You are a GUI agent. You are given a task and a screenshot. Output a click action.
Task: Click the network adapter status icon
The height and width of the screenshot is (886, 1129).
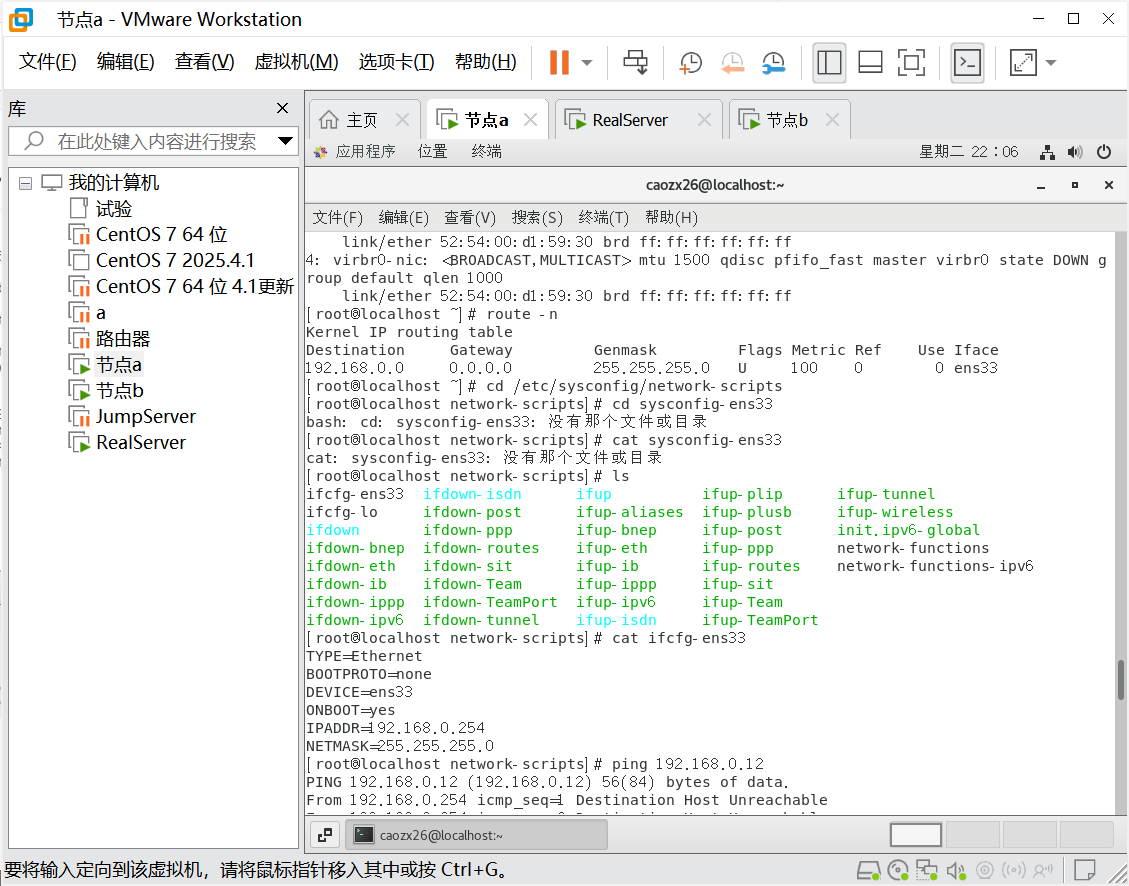(927, 870)
